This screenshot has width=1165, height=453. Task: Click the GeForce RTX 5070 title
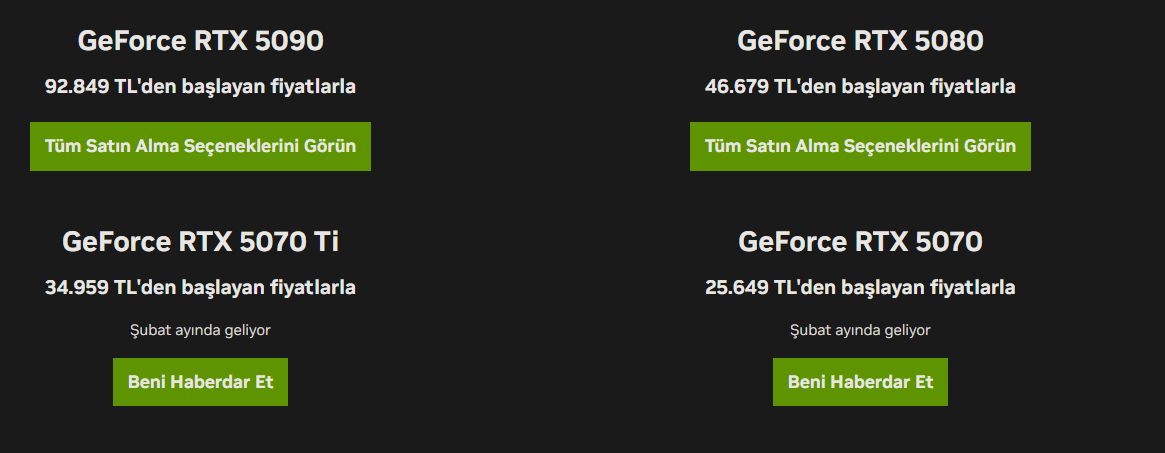[x=860, y=242]
